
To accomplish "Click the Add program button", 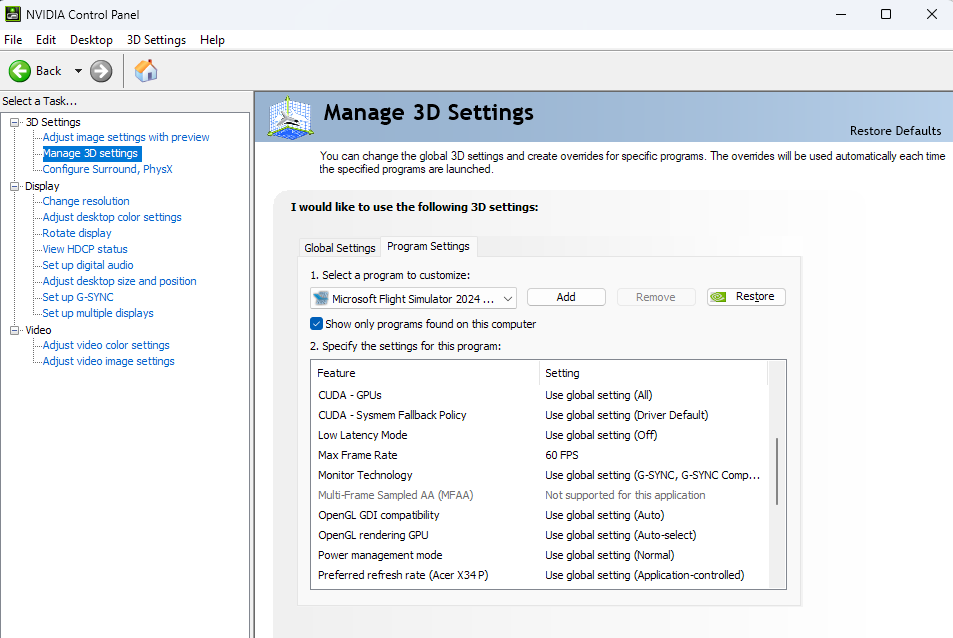I will [566, 297].
